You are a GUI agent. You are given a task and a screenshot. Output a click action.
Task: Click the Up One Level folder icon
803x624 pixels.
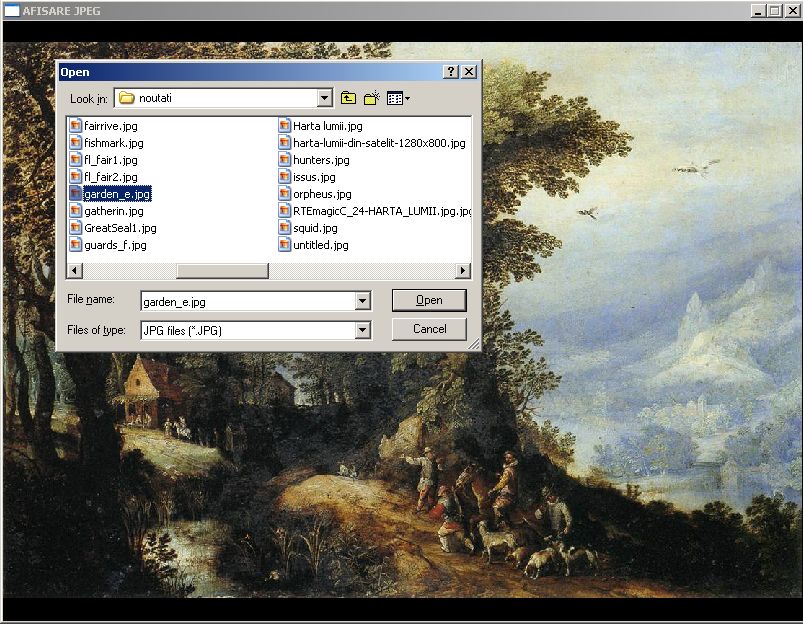(348, 98)
